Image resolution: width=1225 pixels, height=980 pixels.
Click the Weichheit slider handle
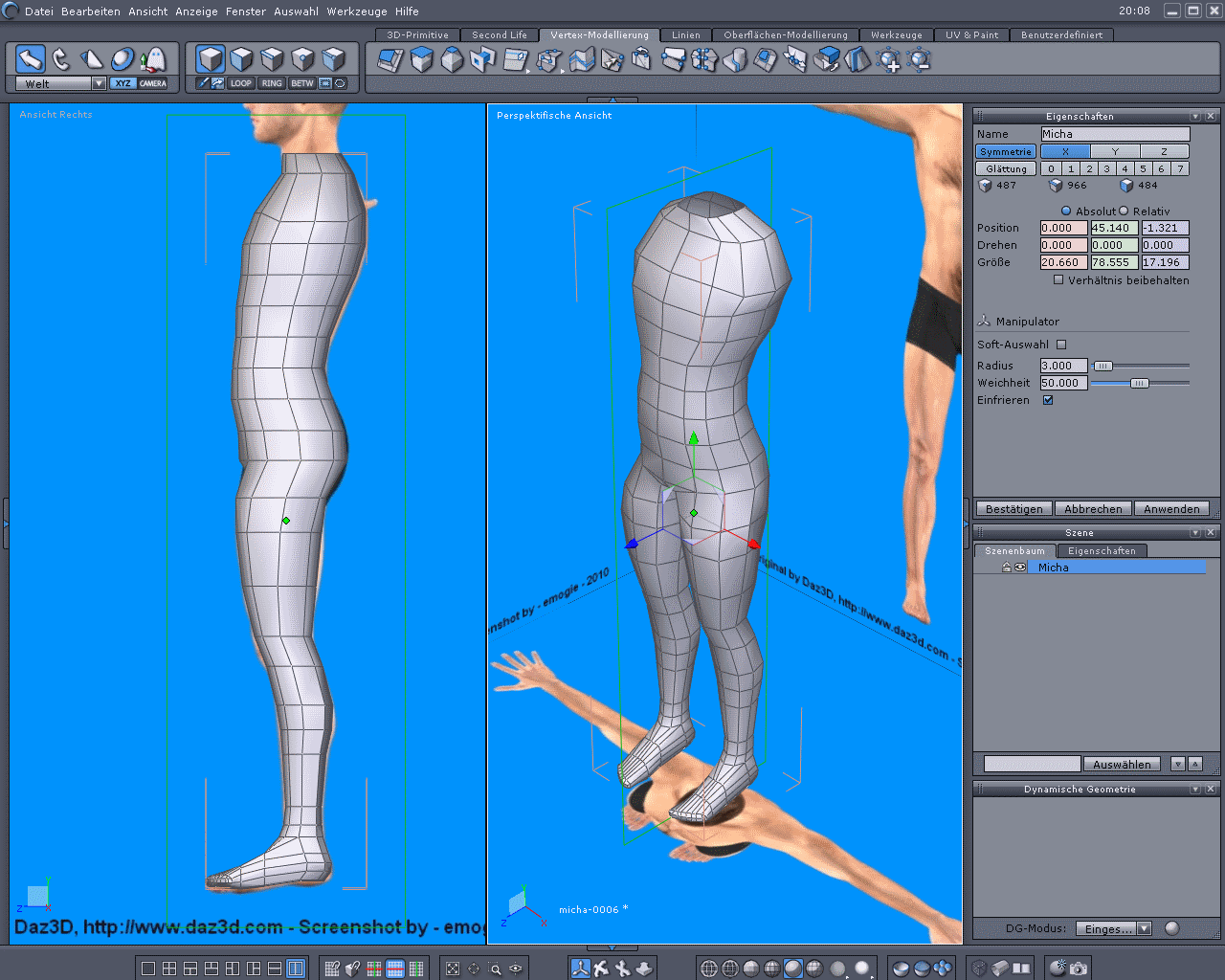(x=1139, y=383)
